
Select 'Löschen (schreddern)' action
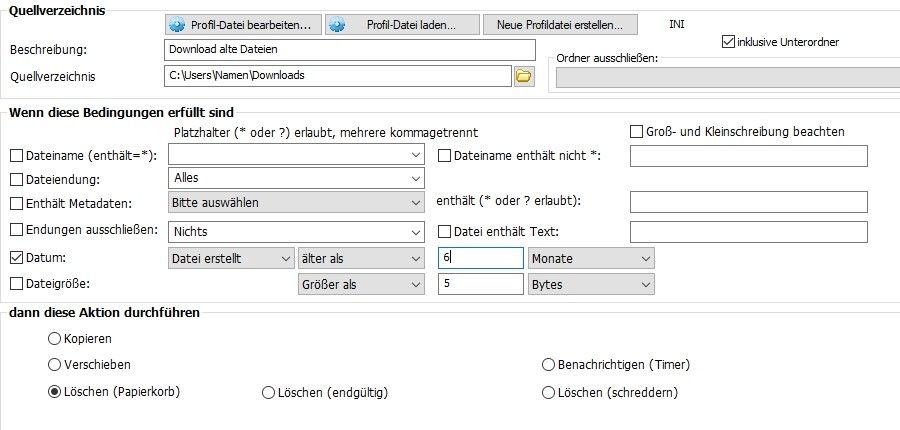click(548, 393)
